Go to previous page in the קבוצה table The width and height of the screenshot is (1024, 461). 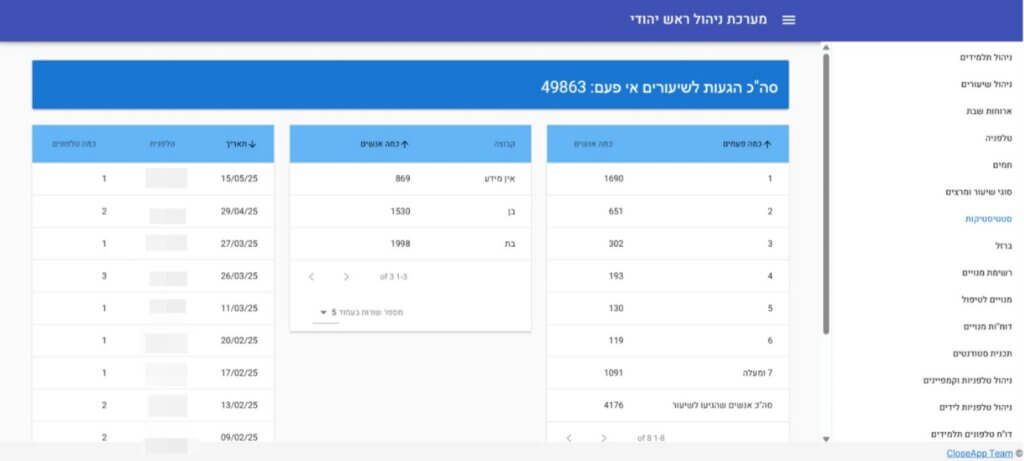coord(311,277)
